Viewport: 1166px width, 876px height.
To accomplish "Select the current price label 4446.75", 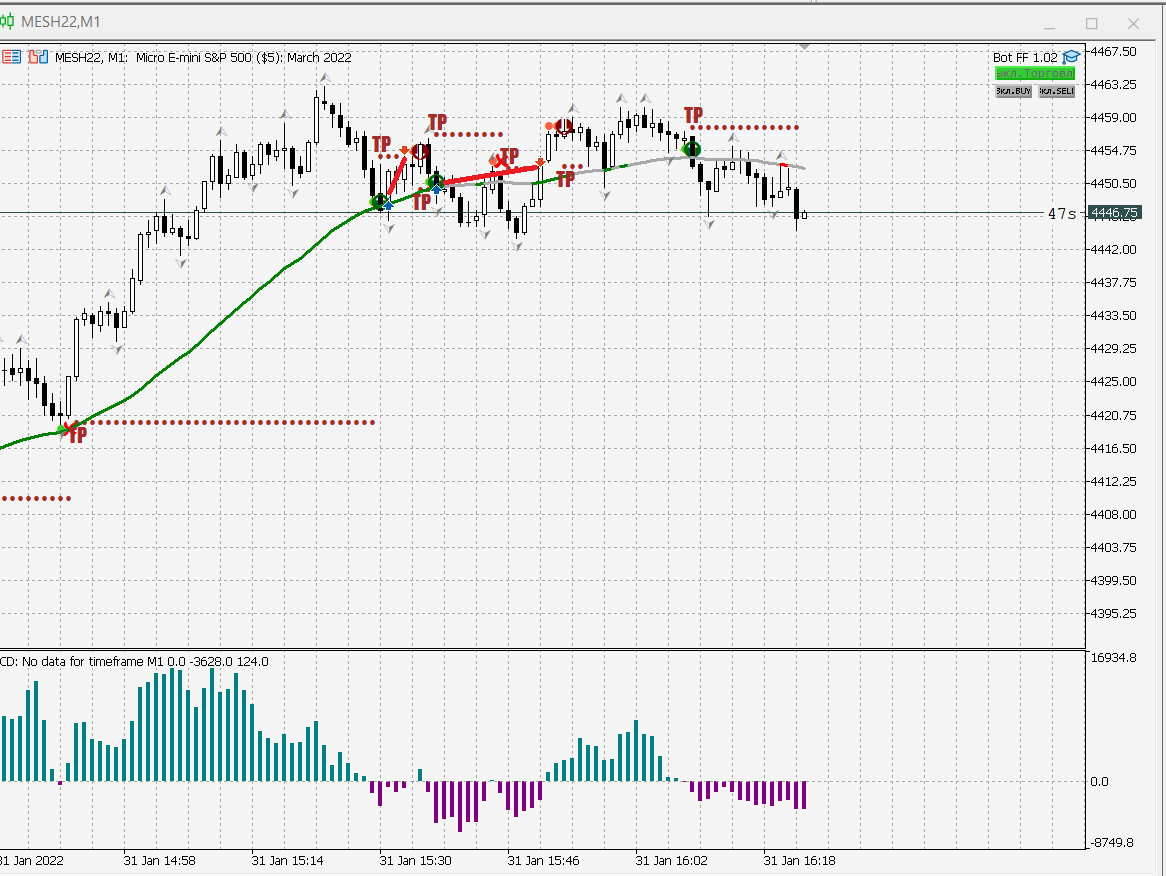I will click(1113, 213).
